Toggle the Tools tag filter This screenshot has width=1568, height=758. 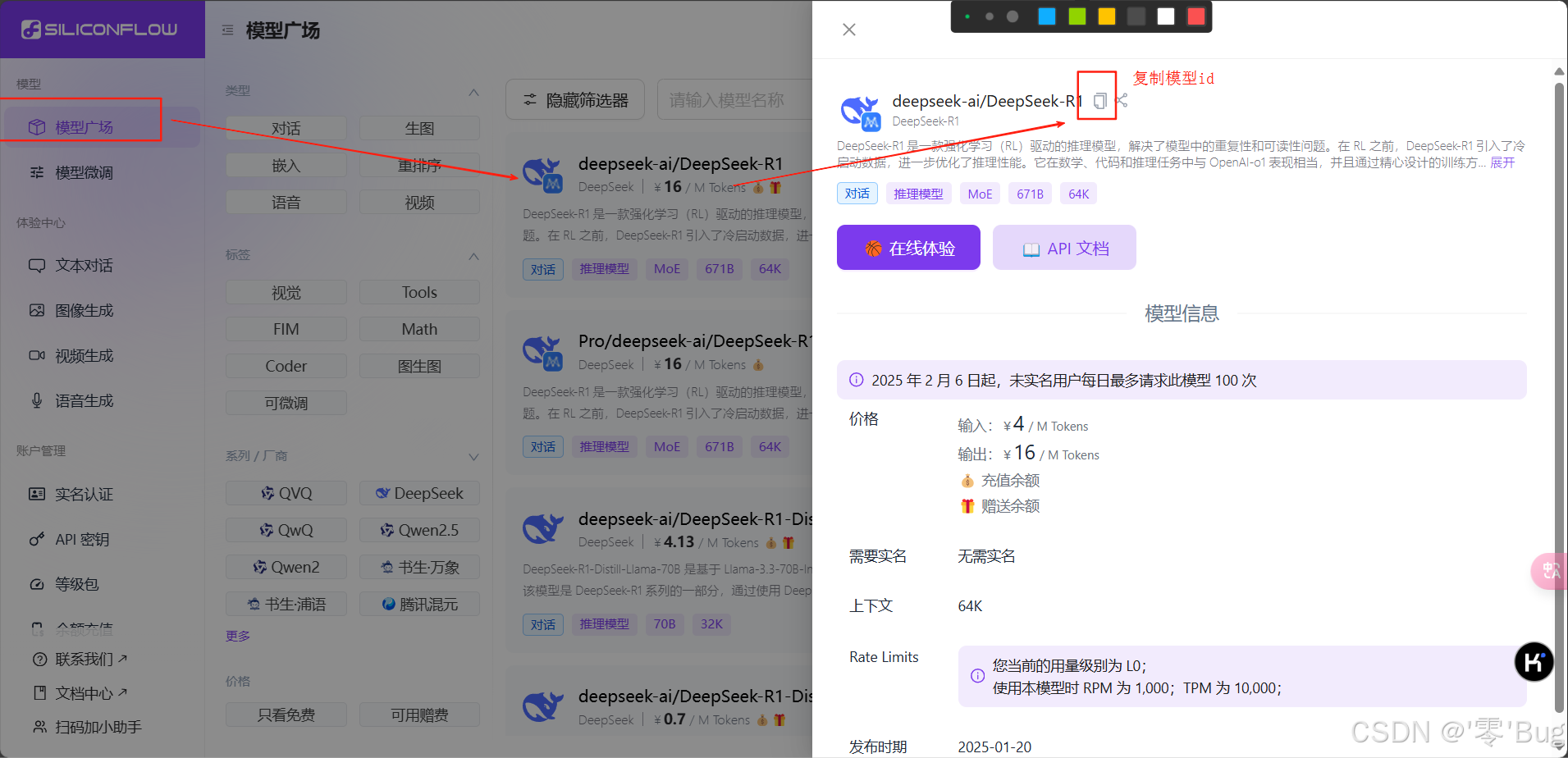pos(419,293)
